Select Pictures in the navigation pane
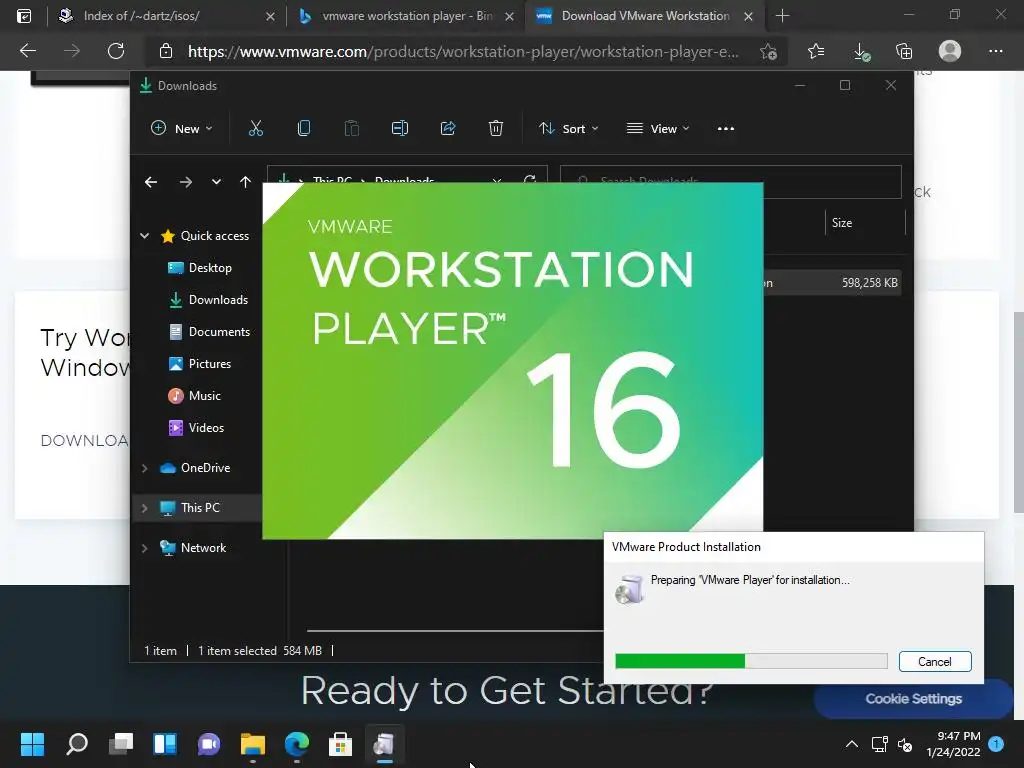1024x768 pixels. [x=199, y=364]
